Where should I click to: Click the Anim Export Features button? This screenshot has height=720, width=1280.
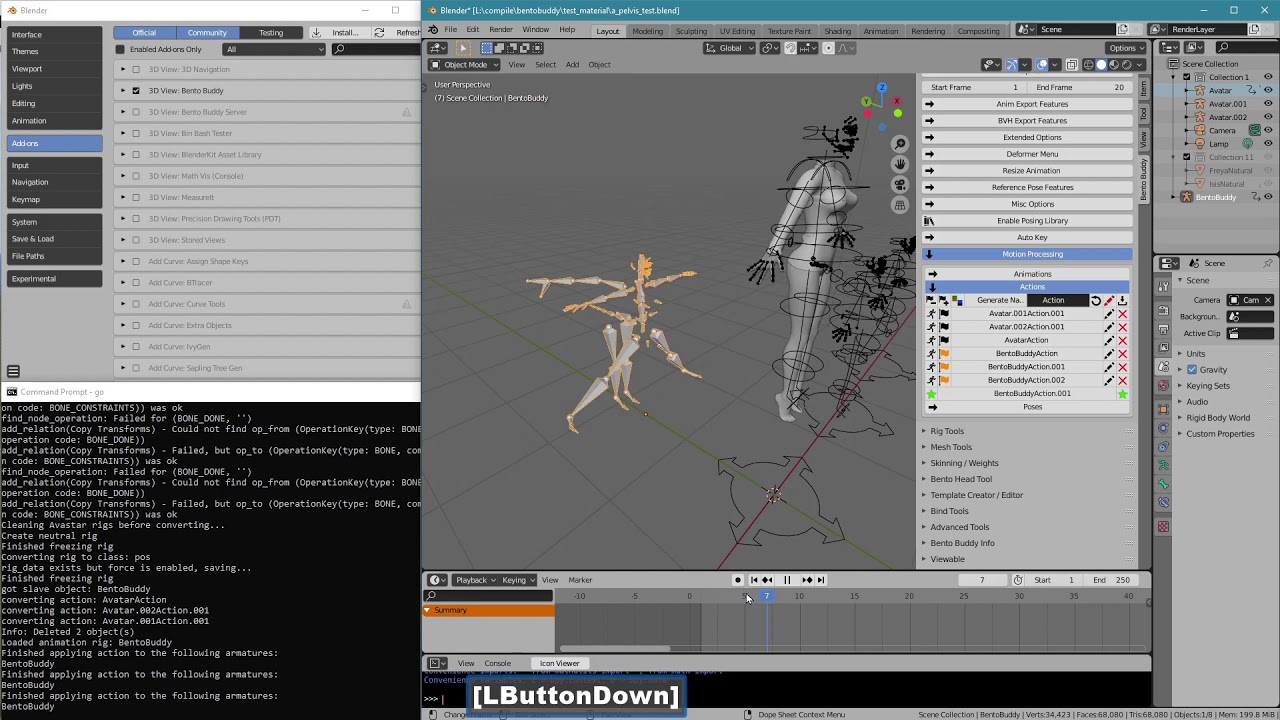1027,104
